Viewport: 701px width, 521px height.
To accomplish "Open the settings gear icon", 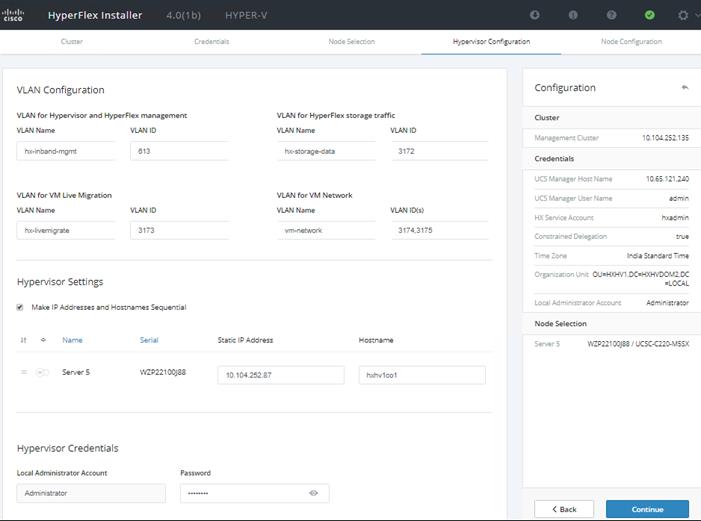I will [683, 15].
